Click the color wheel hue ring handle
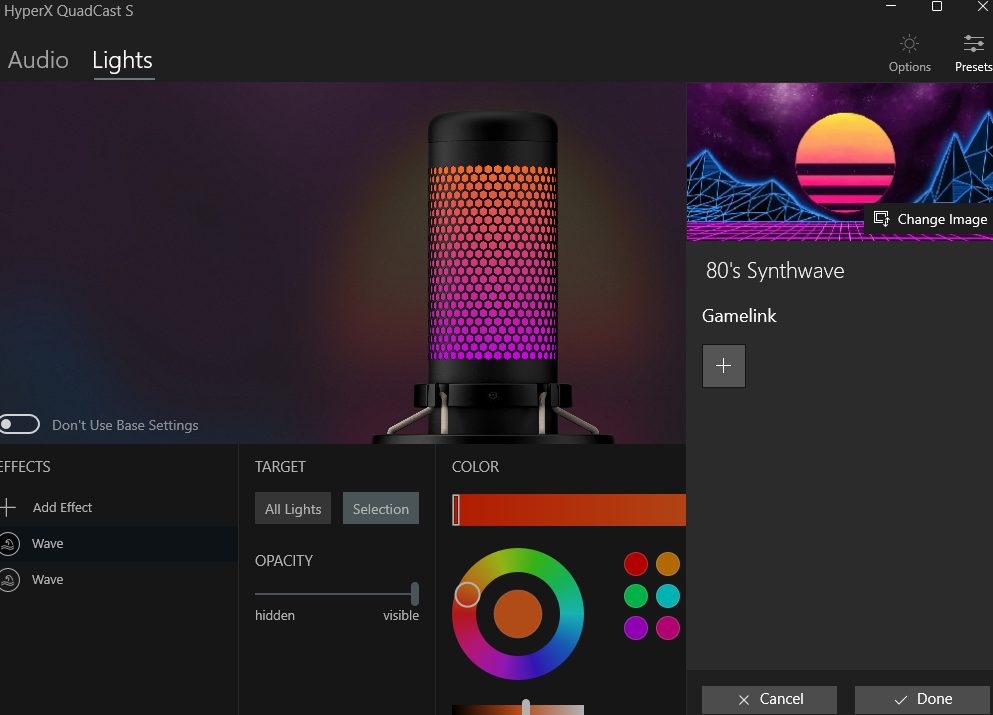This screenshot has height=715, width=993. tap(467, 594)
